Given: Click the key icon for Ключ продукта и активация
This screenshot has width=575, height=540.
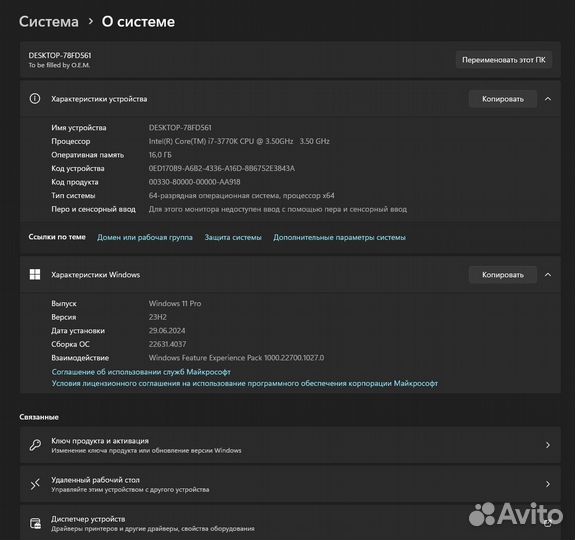Looking at the screenshot, I should 35,445.
